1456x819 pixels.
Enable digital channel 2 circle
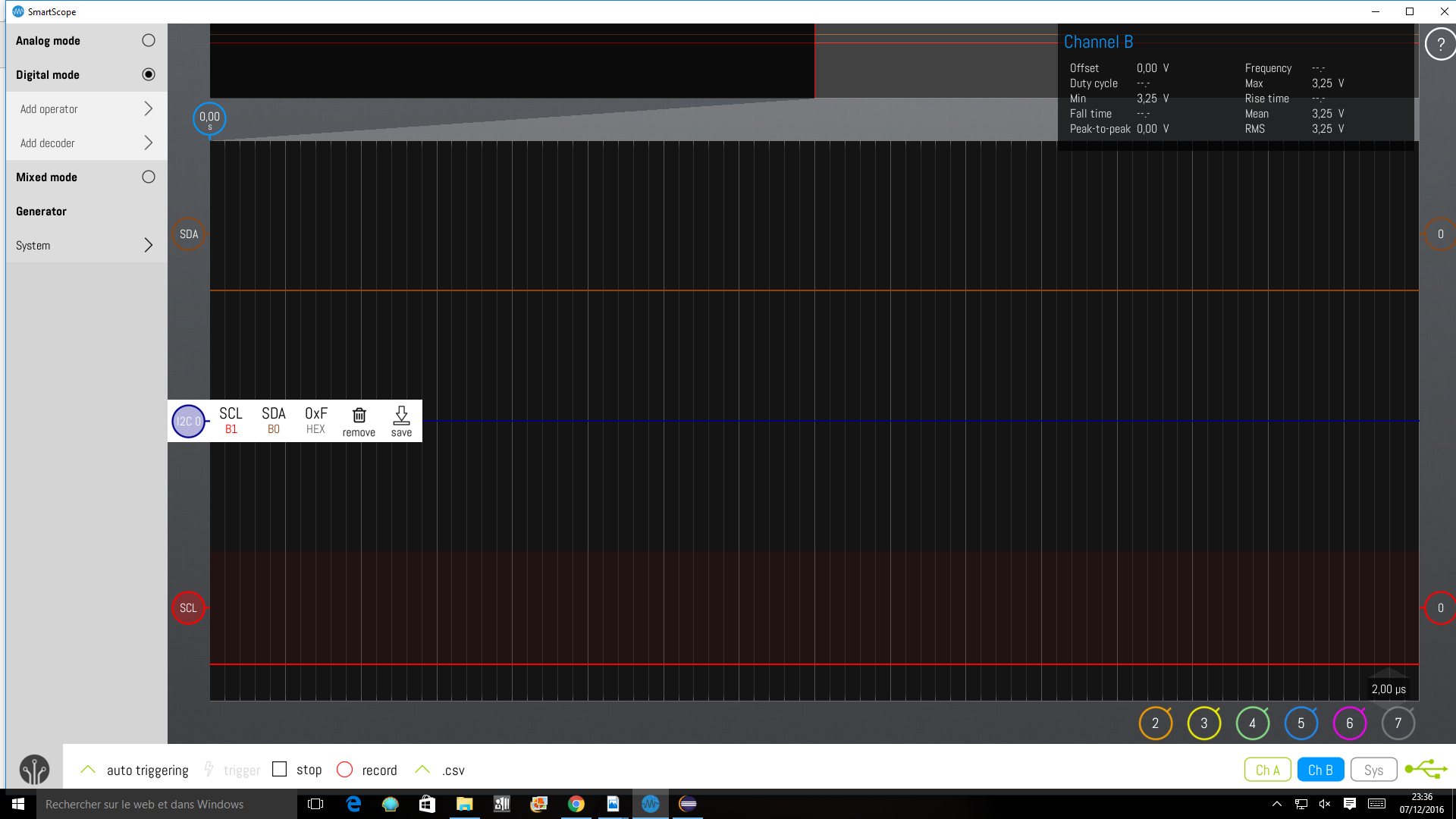[x=1156, y=723]
